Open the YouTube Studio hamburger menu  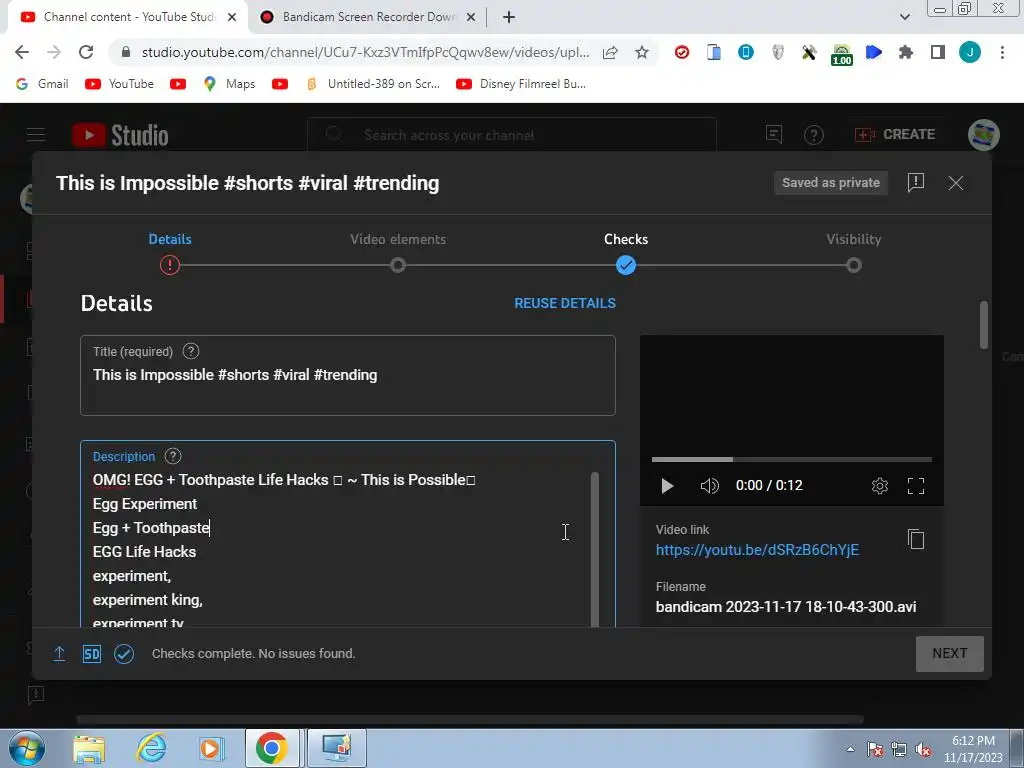(36, 135)
